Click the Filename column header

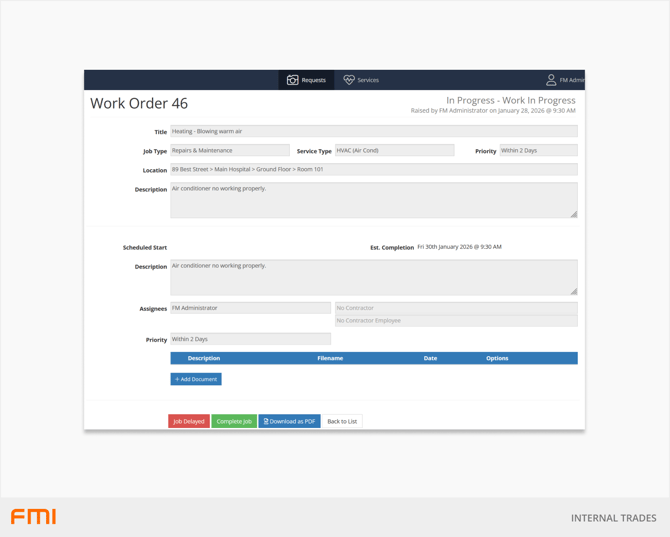(x=330, y=358)
